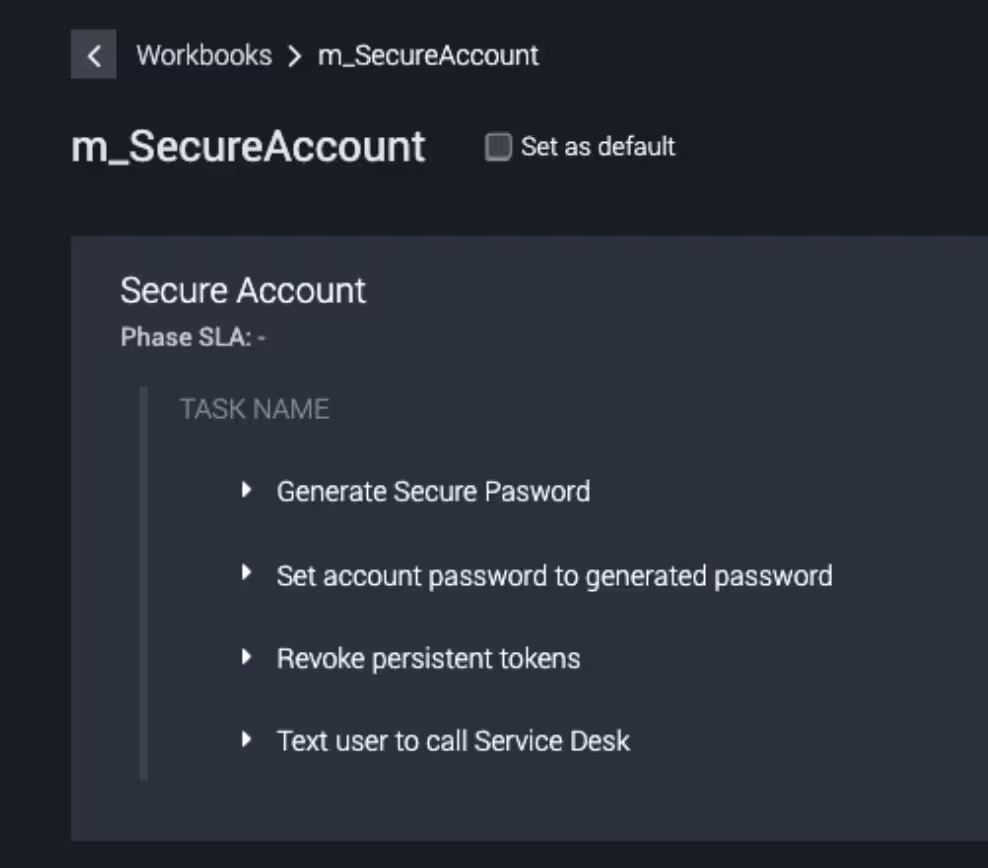Select the Generate Secure Pasword task name
The image size is (988, 868).
433,491
